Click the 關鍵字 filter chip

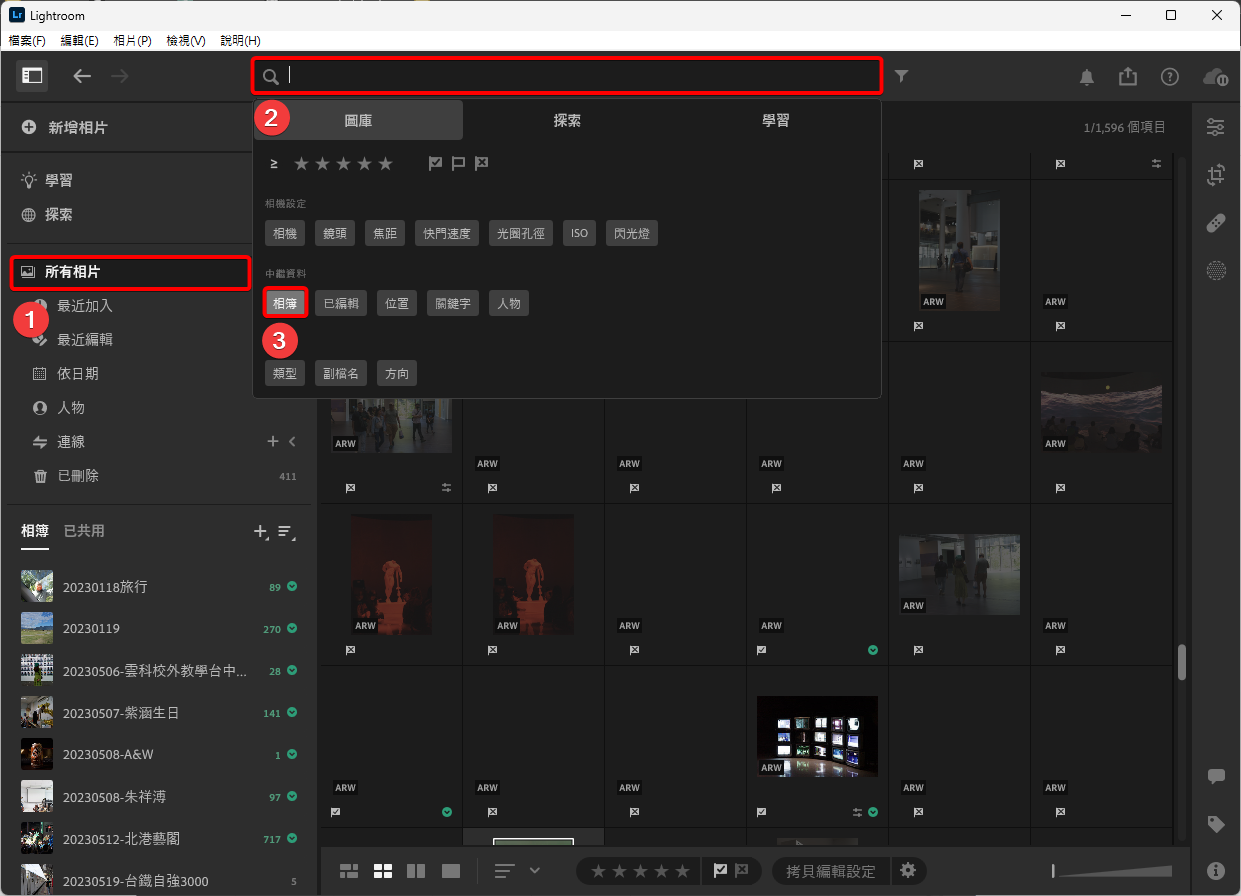coord(453,303)
